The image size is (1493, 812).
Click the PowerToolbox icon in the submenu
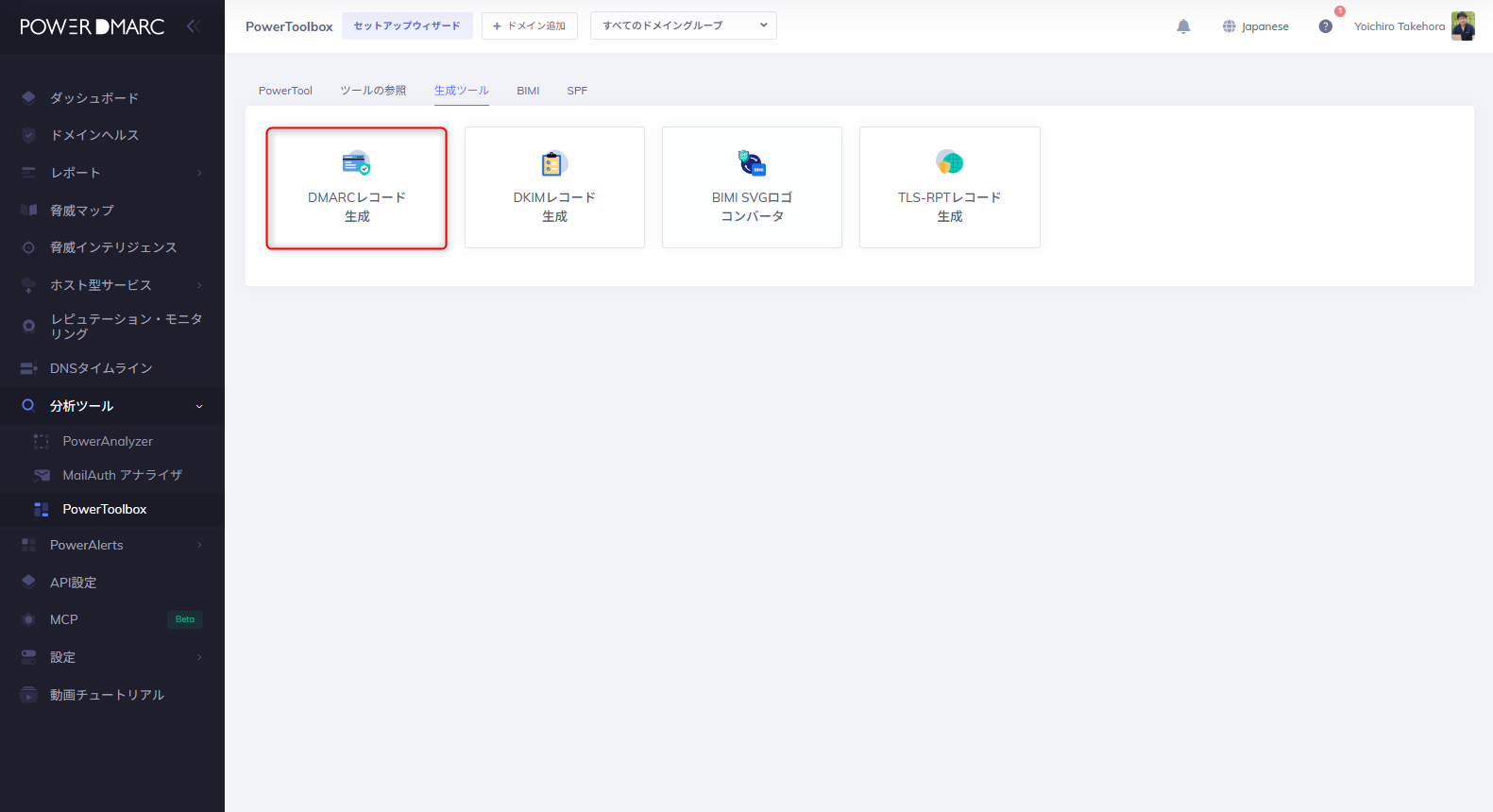point(42,509)
